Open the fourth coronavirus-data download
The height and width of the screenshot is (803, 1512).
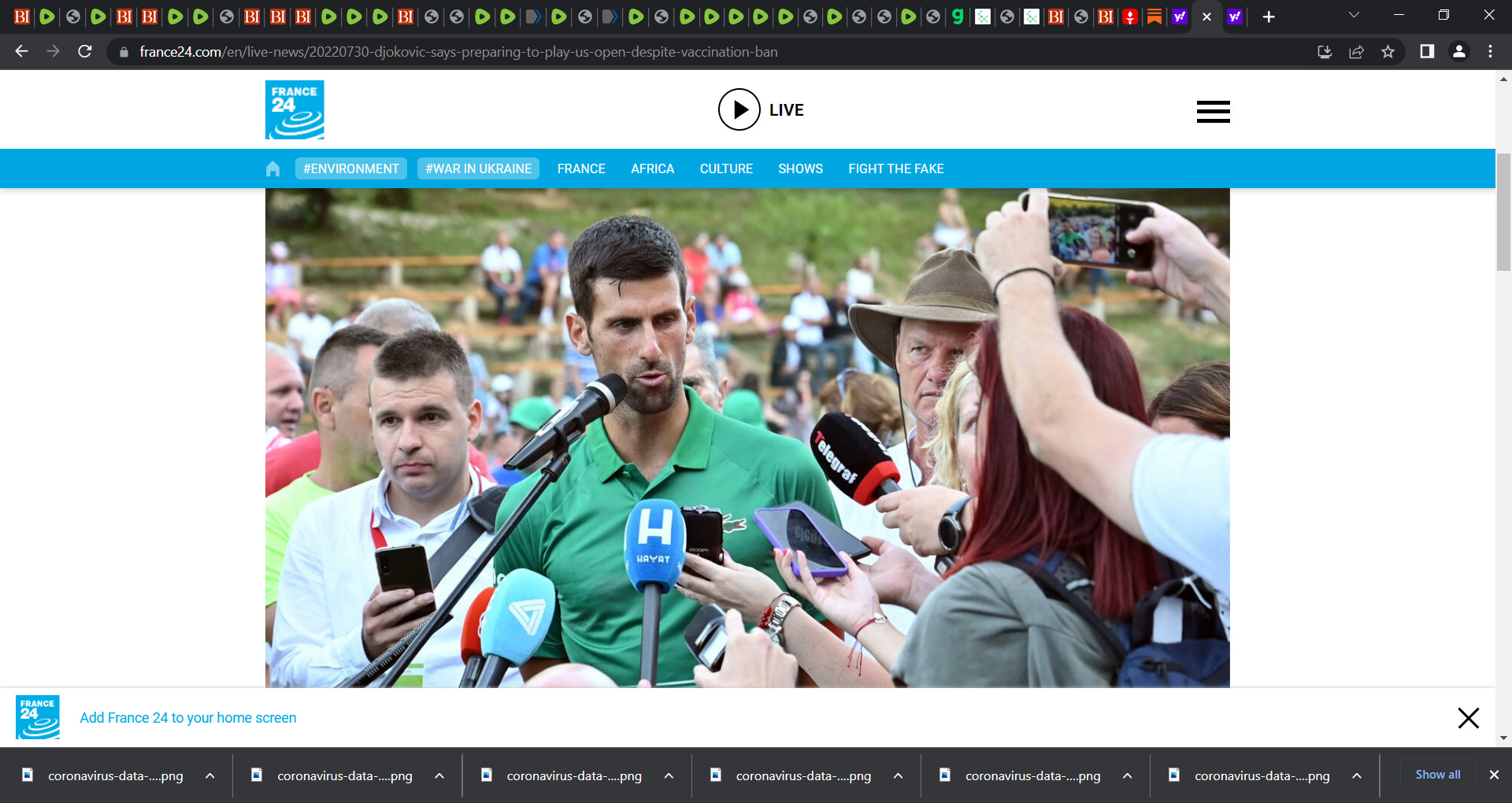(x=792, y=775)
